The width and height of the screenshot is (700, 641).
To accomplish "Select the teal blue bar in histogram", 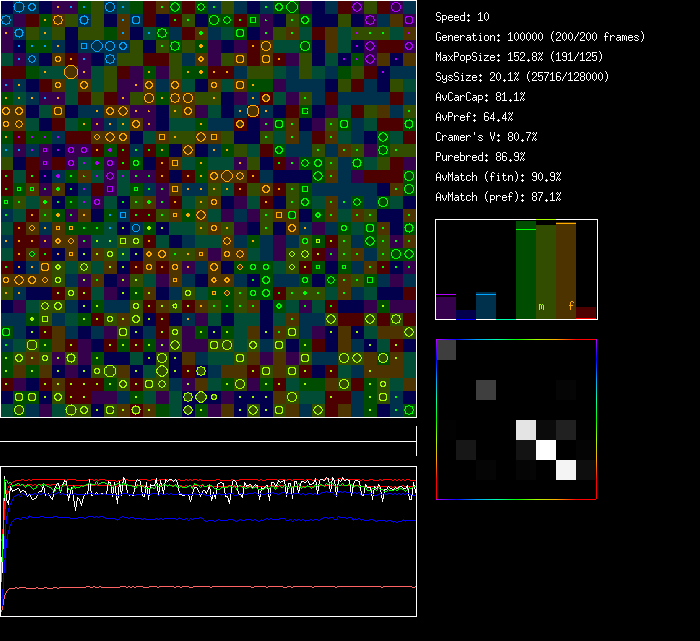I will click(x=486, y=305).
